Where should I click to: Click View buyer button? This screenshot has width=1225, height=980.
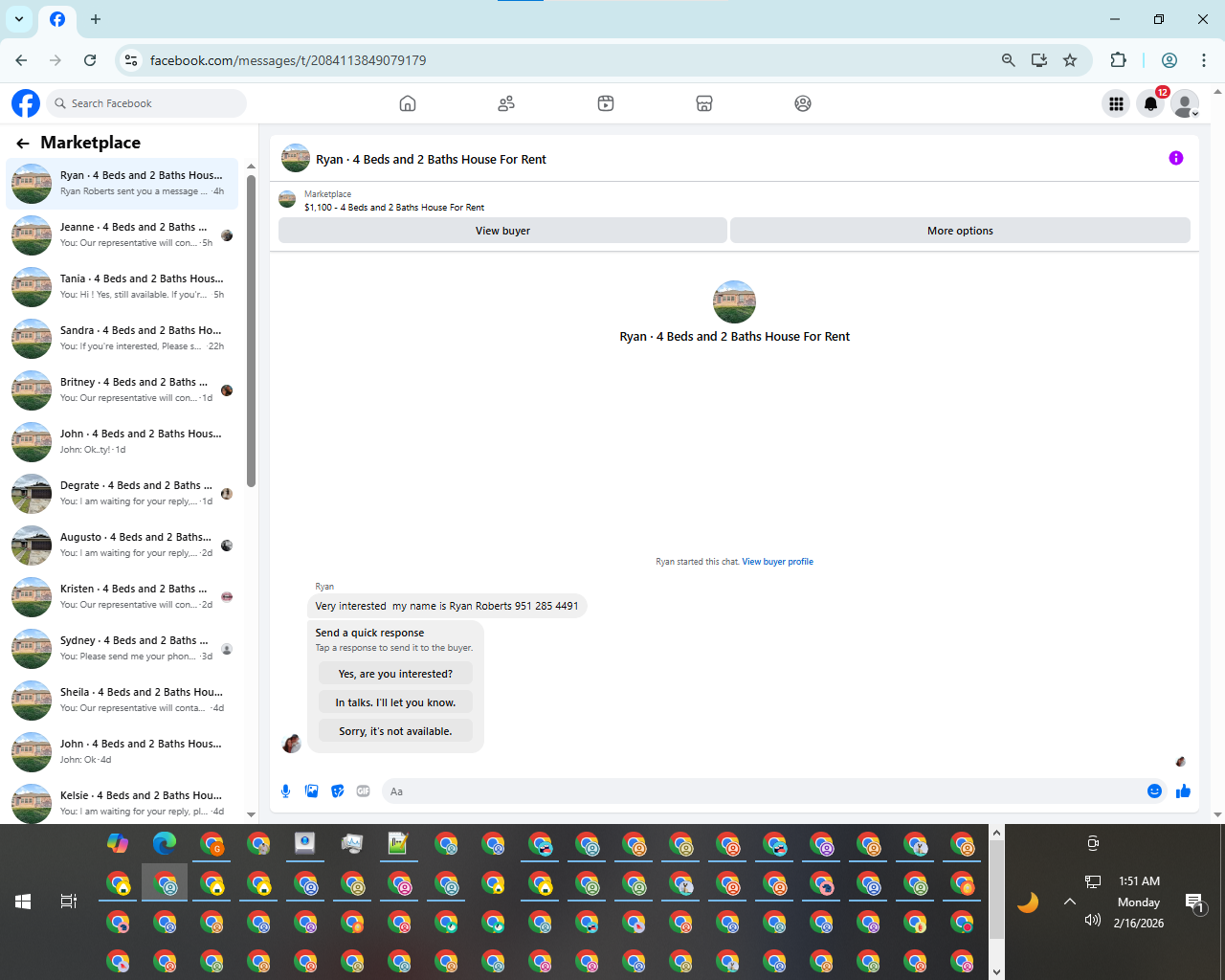point(502,231)
